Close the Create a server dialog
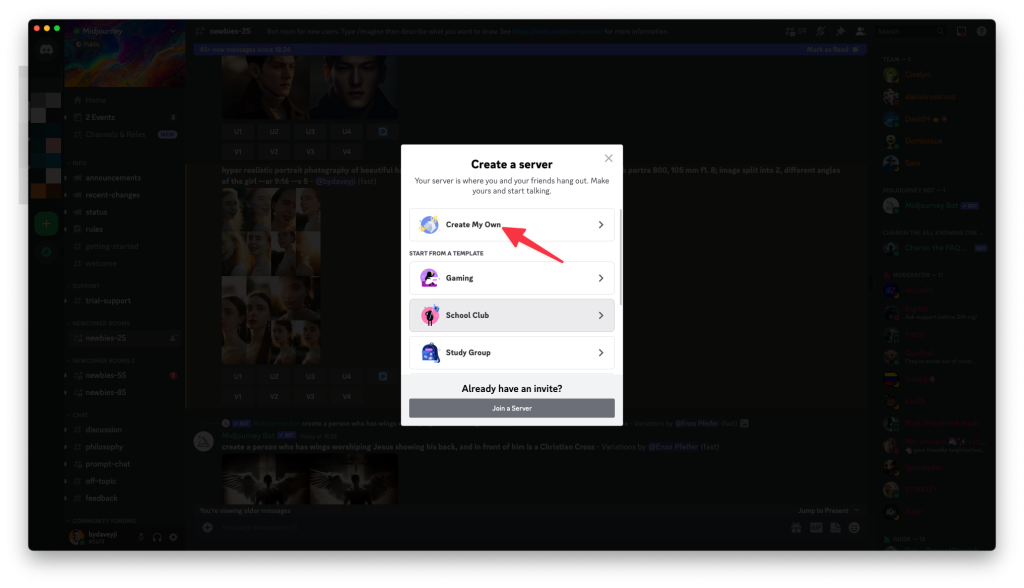This screenshot has width=1024, height=588. click(608, 158)
